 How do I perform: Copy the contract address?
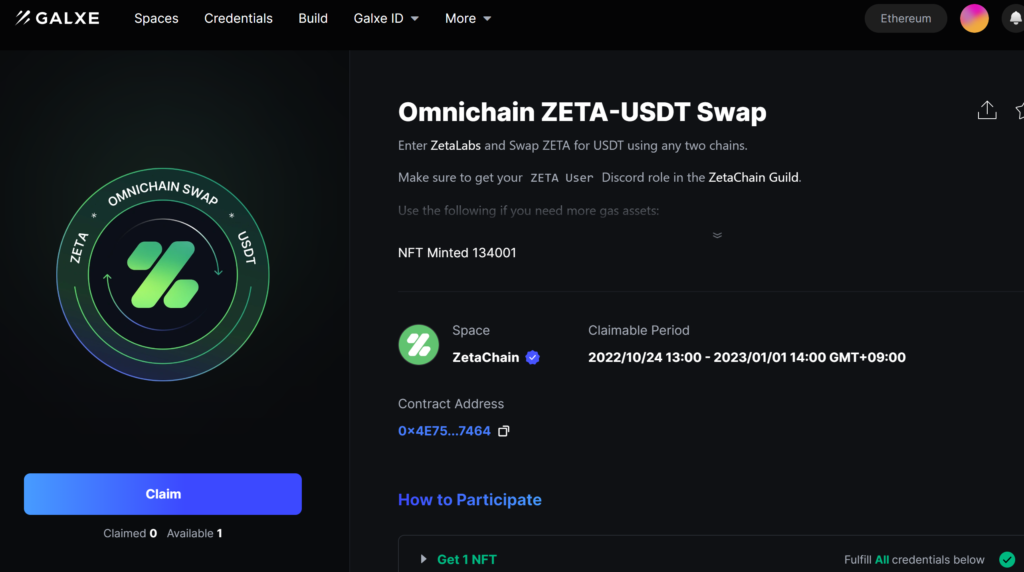(x=504, y=431)
